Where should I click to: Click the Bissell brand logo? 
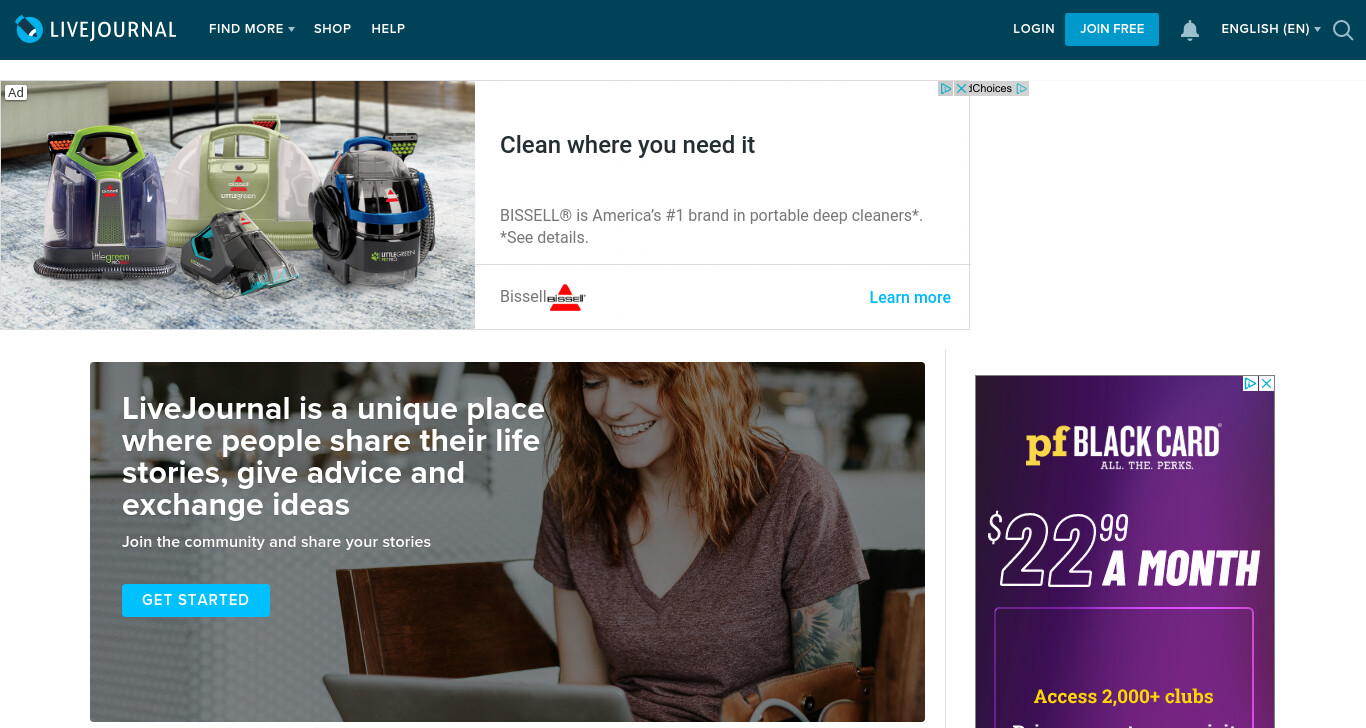point(567,297)
